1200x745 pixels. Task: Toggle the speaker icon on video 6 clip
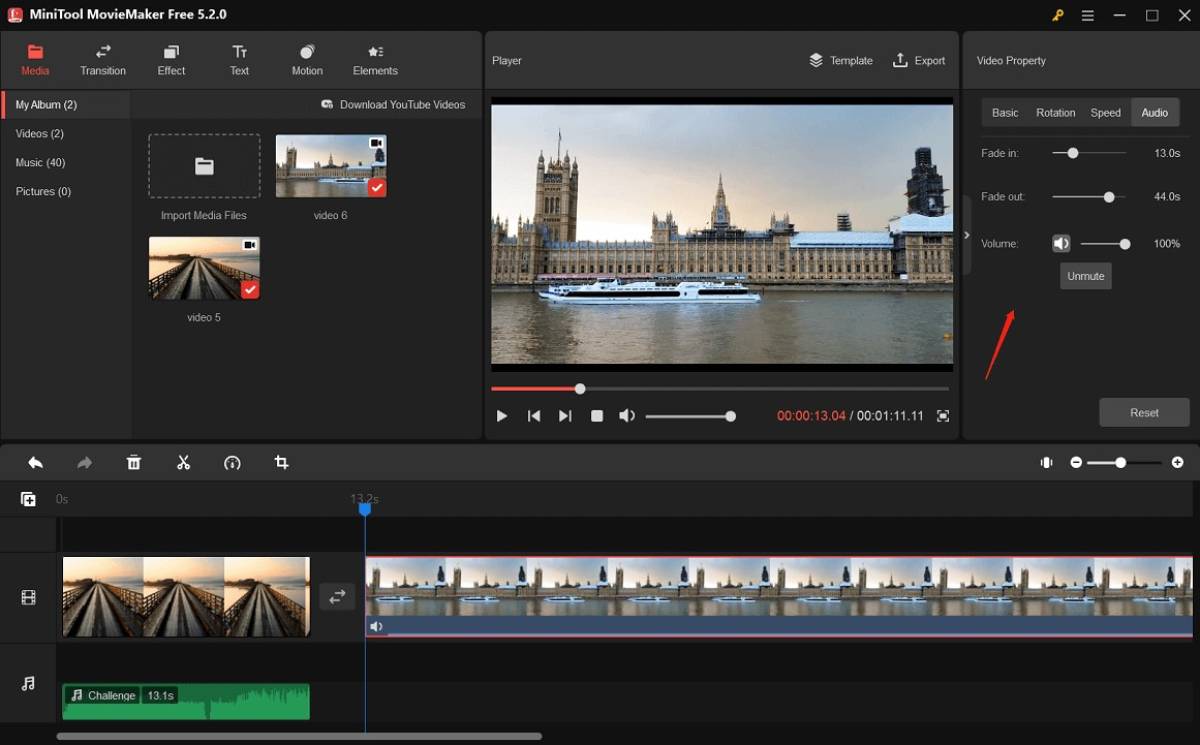(x=376, y=627)
